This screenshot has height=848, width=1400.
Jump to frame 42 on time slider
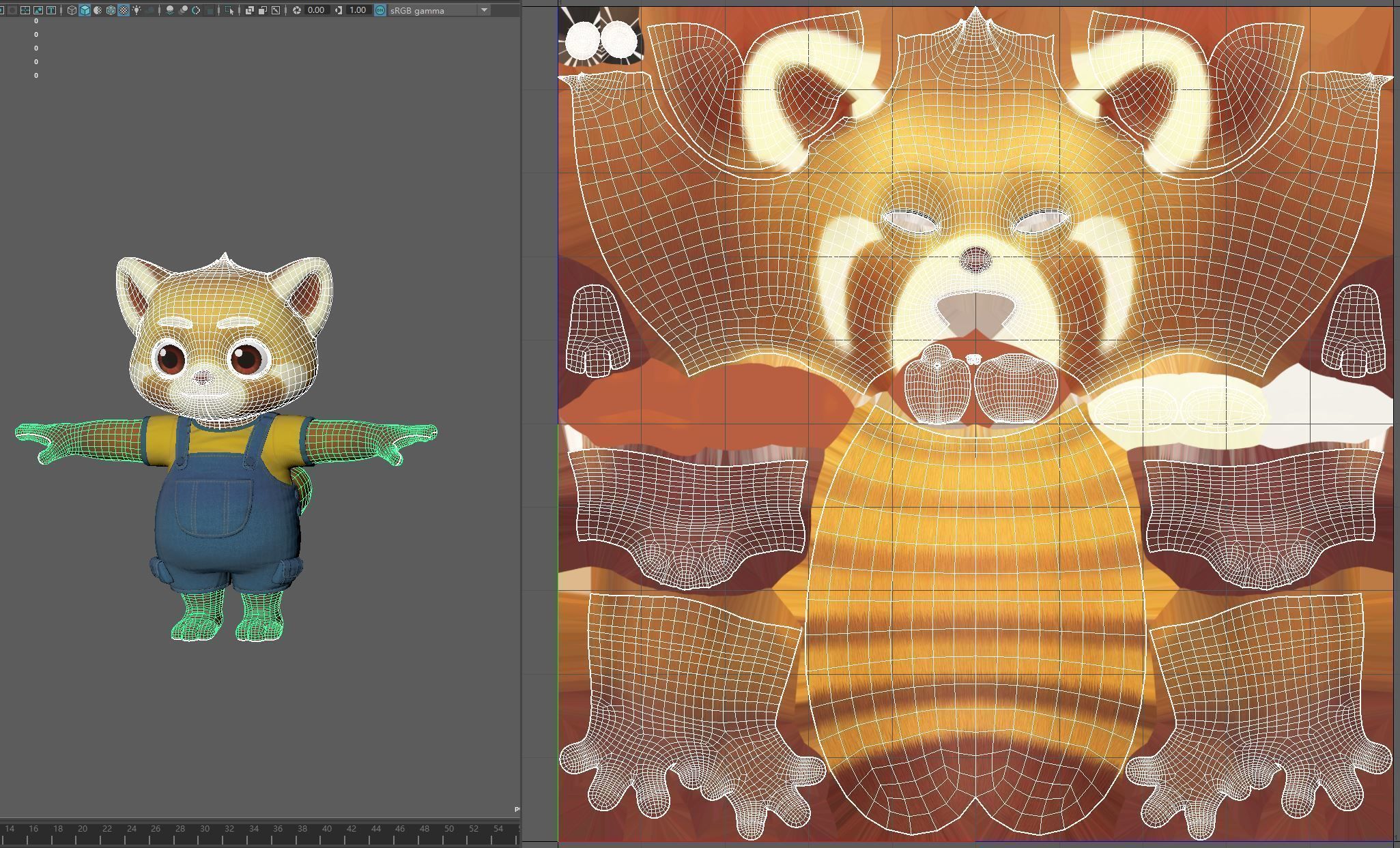coord(351,829)
